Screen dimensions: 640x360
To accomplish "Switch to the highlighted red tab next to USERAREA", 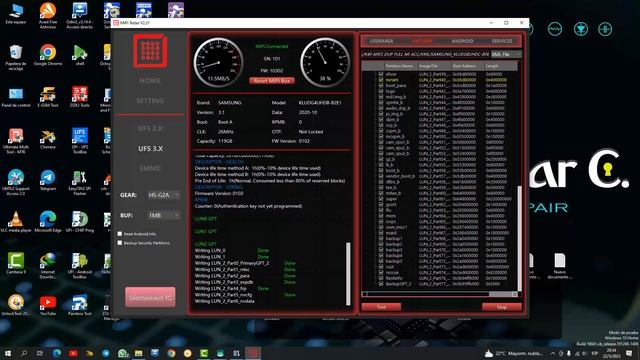I will (x=422, y=41).
